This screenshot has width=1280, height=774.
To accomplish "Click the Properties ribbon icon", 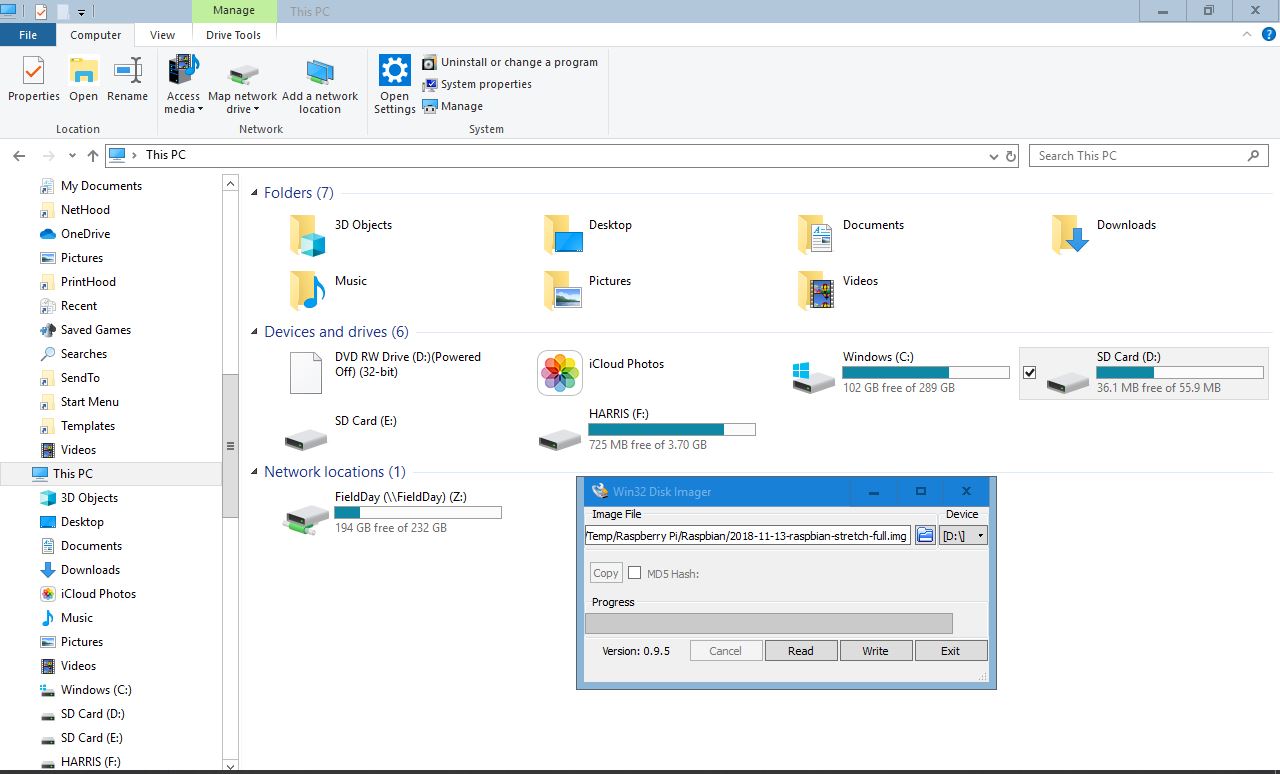I will pos(33,72).
